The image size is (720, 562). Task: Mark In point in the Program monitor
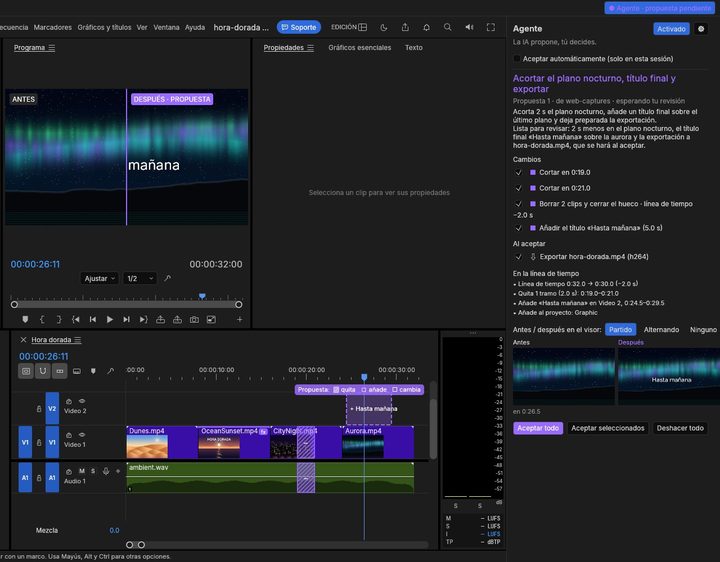click(42, 320)
